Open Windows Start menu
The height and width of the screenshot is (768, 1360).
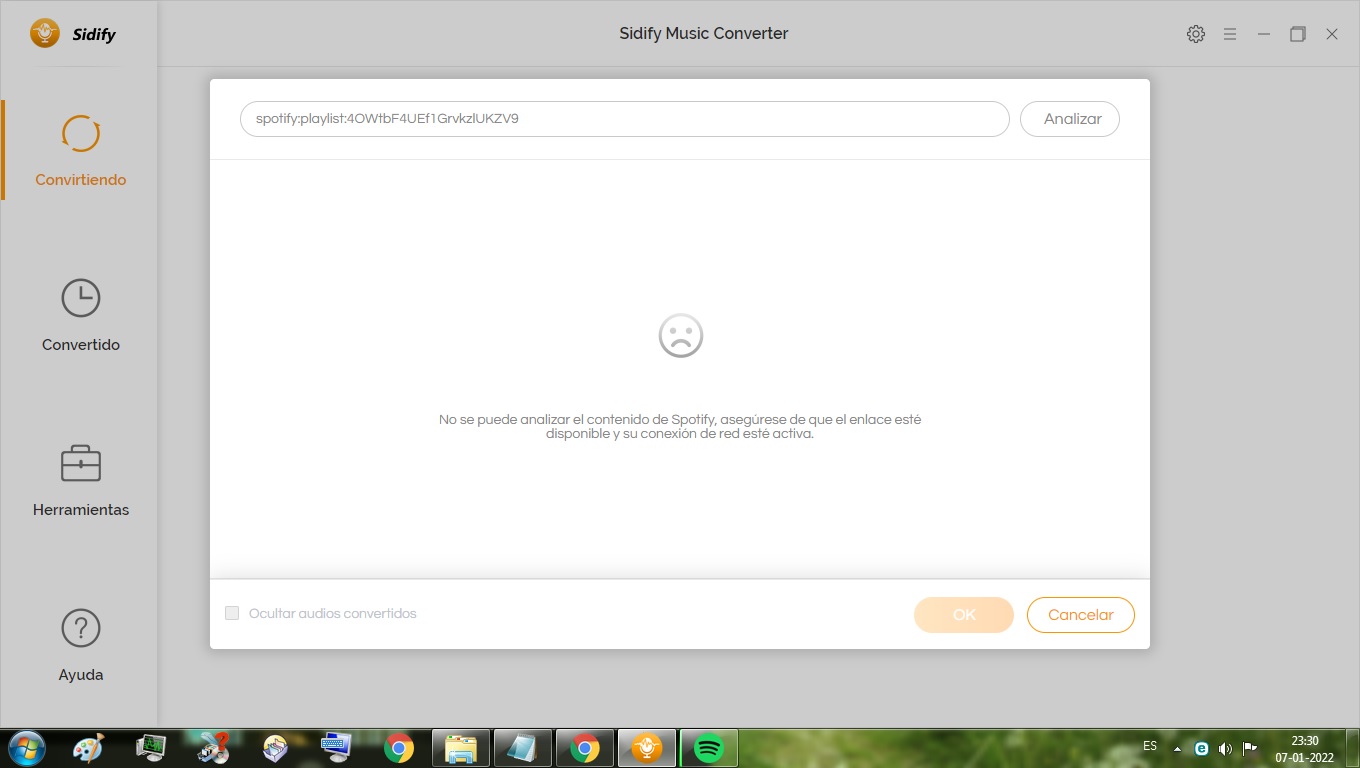coord(25,748)
